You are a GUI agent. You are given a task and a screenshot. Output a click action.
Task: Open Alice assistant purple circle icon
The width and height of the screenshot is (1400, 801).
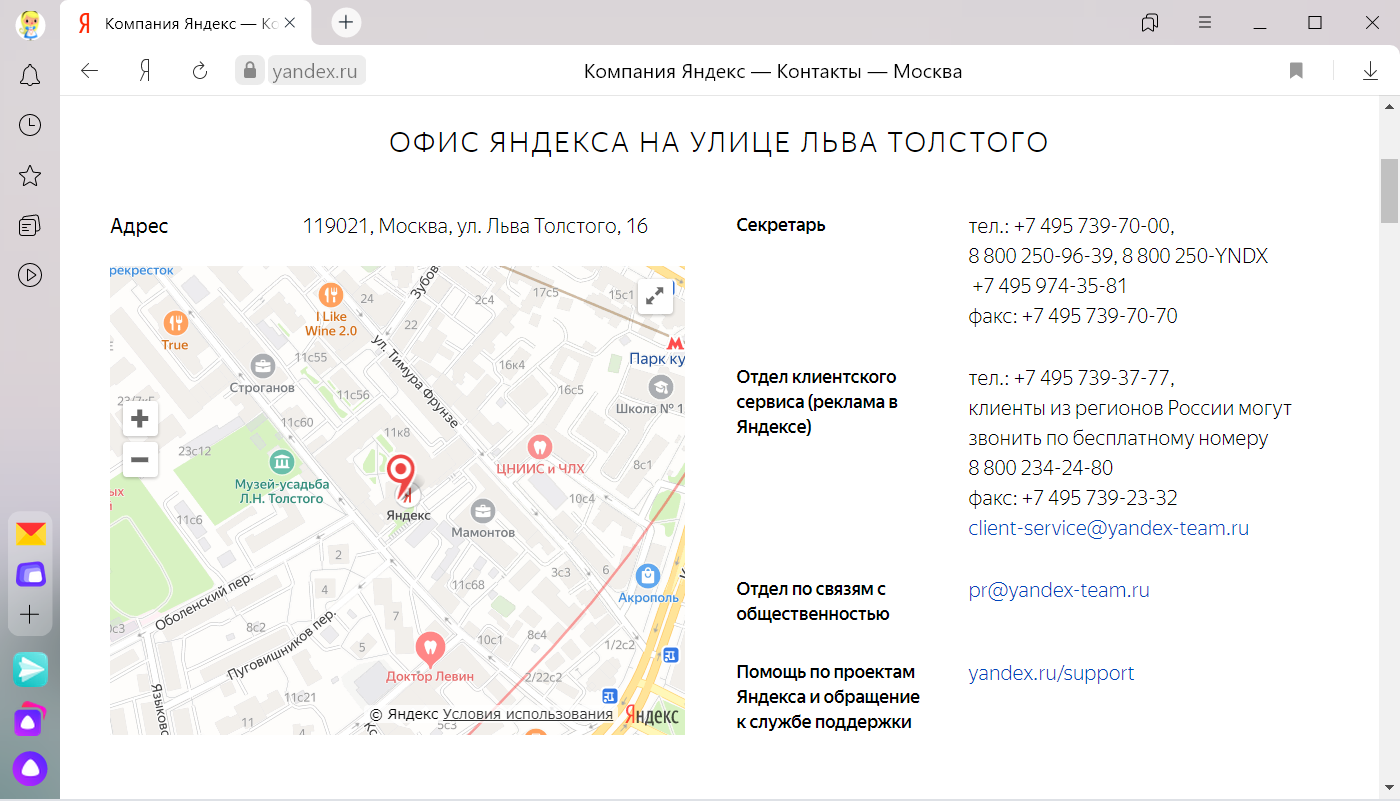(30, 768)
